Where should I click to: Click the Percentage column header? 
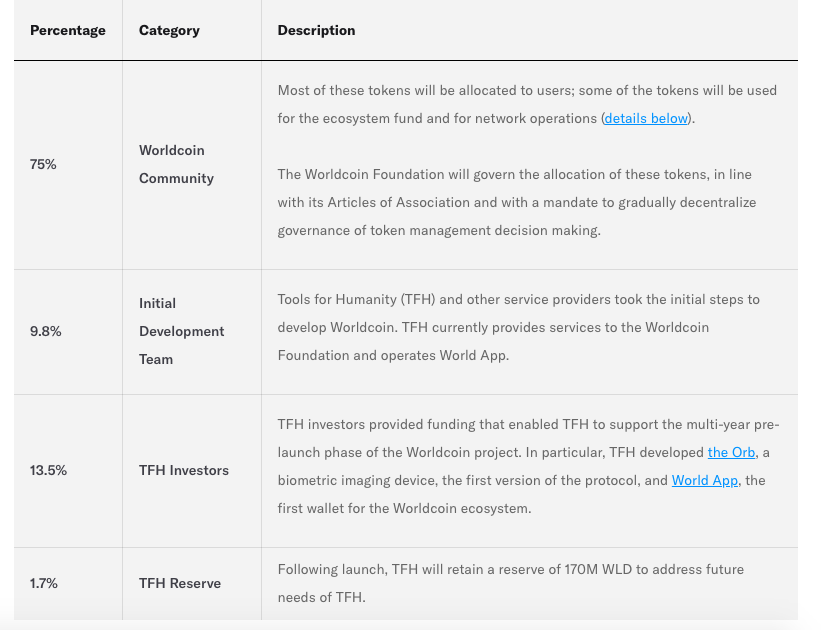pyautogui.click(x=68, y=30)
